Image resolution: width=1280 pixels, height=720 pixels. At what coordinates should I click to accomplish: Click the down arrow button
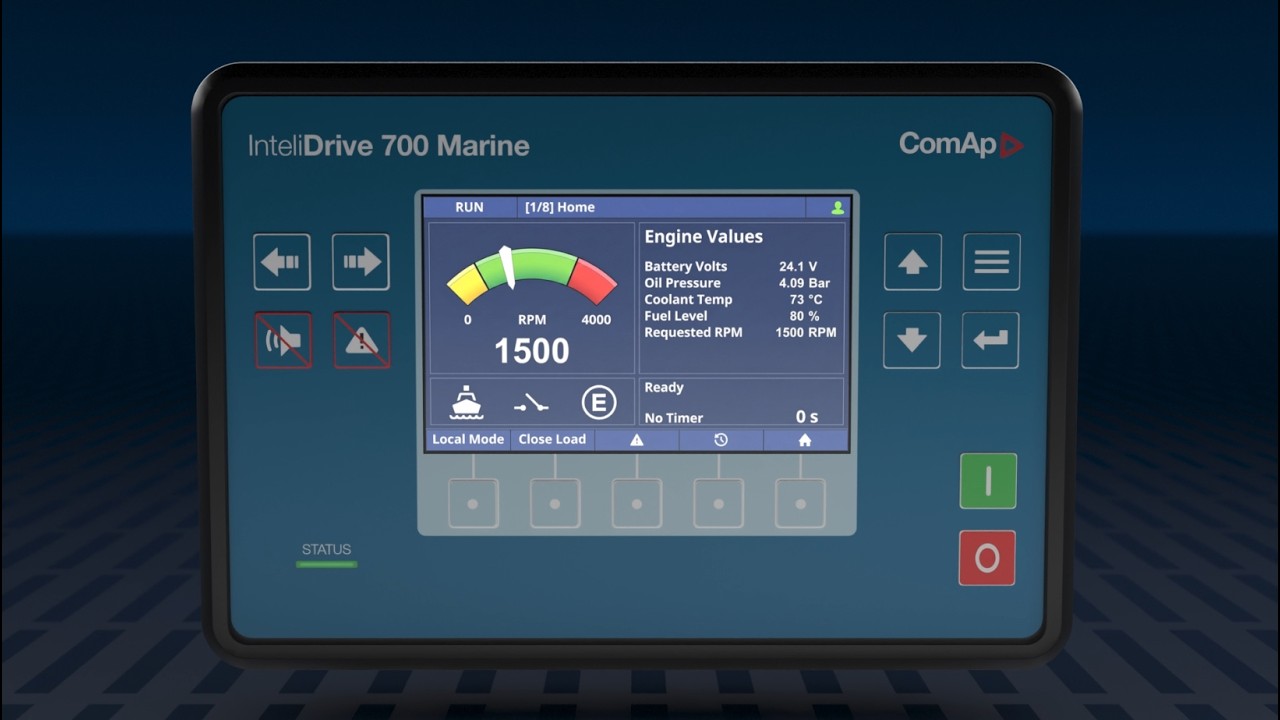[x=912, y=340]
